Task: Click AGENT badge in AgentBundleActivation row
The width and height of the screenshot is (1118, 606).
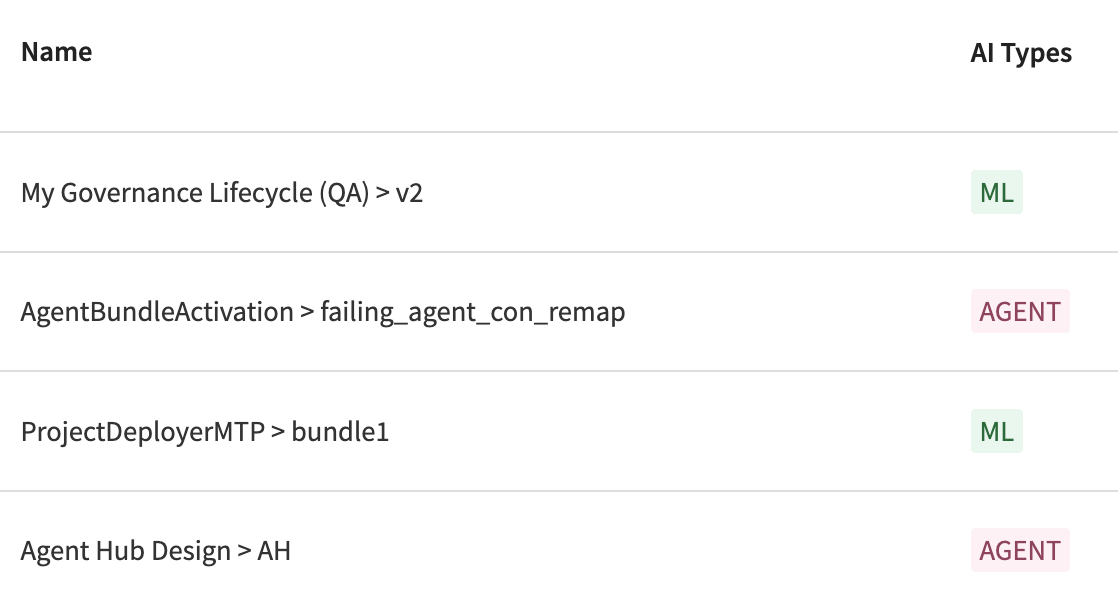Action: [x=1020, y=312]
